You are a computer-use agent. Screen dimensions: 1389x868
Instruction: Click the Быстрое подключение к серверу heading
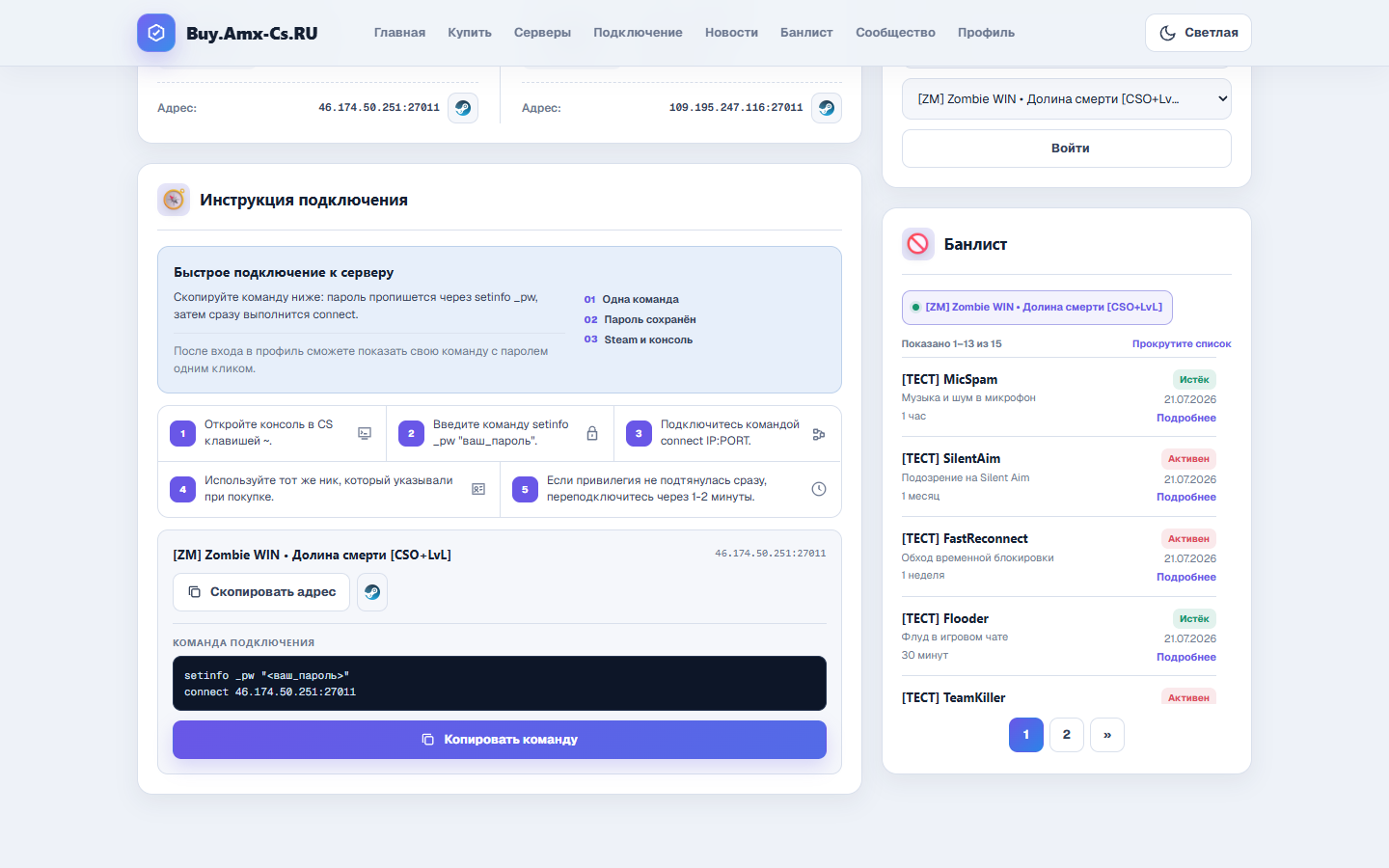click(284, 273)
